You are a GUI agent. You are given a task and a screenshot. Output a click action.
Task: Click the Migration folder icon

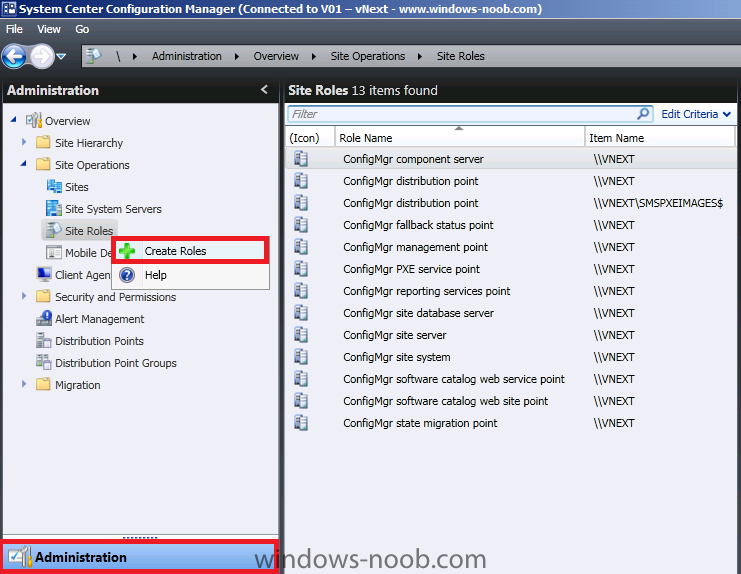(43, 384)
